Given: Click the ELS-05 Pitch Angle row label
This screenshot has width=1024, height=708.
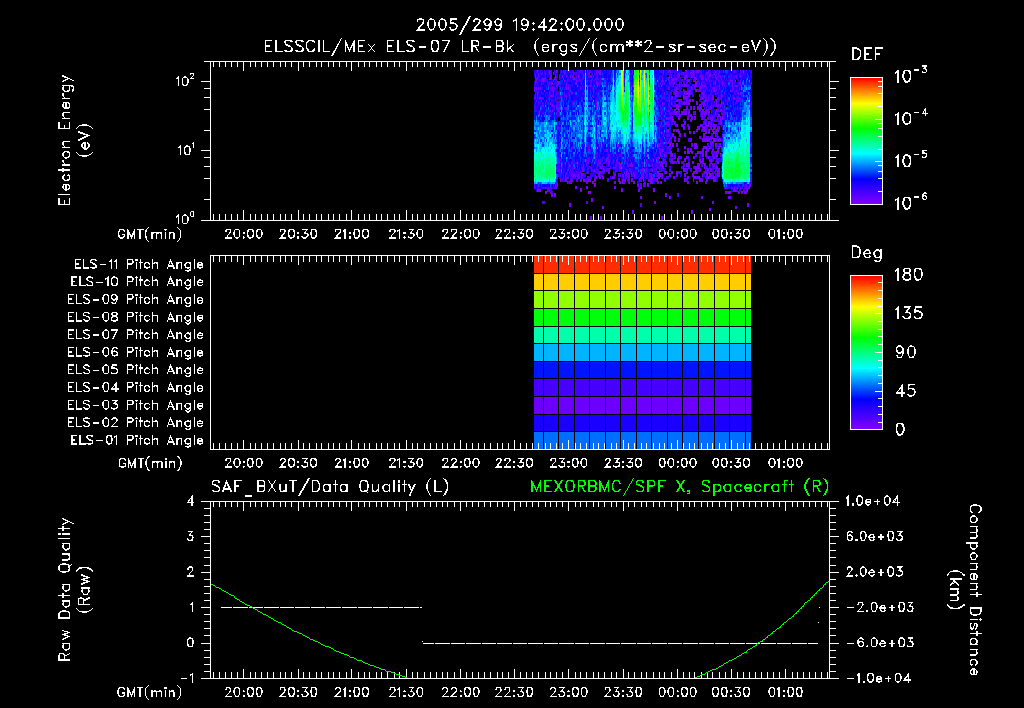Looking at the screenshot, I should [x=135, y=370].
